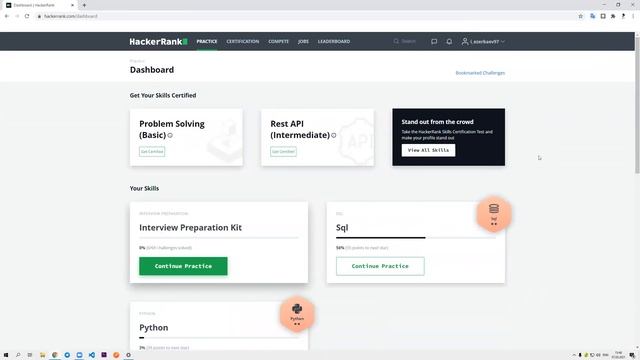Click the Sql progress bar
The width and height of the screenshot is (640, 360).
pyautogui.click(x=416, y=238)
